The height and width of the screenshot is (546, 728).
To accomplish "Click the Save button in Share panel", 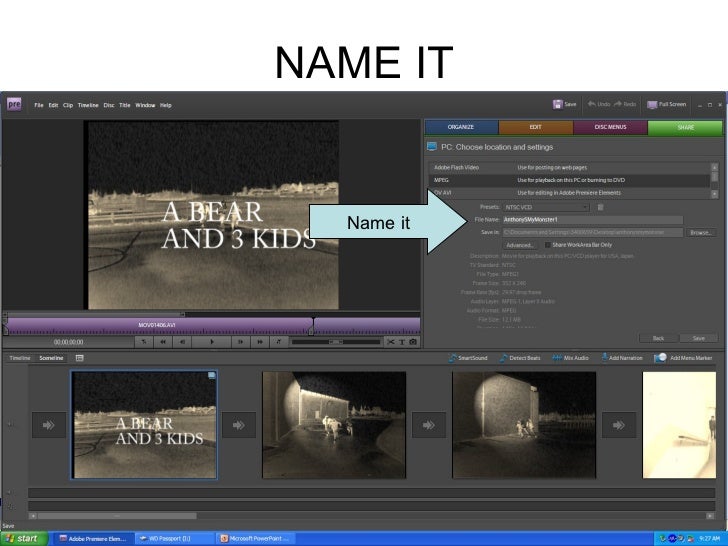I will pyautogui.click(x=699, y=338).
